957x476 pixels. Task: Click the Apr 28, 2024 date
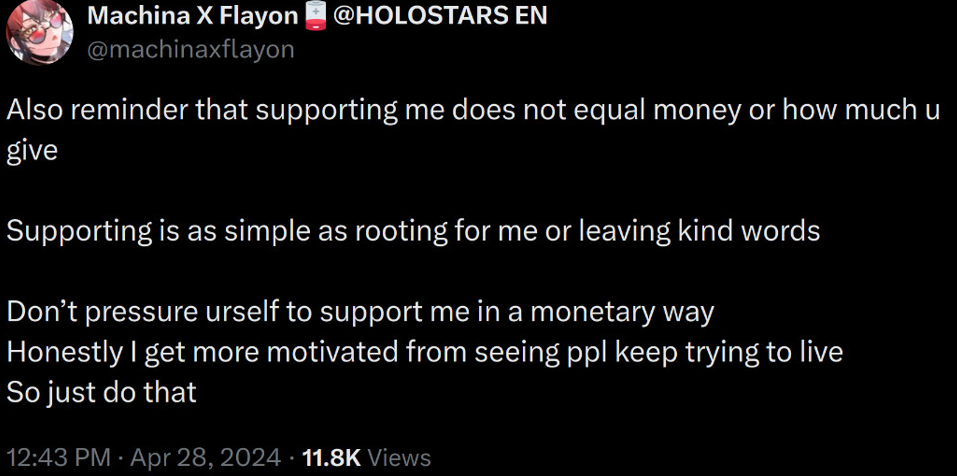[x=205, y=457]
